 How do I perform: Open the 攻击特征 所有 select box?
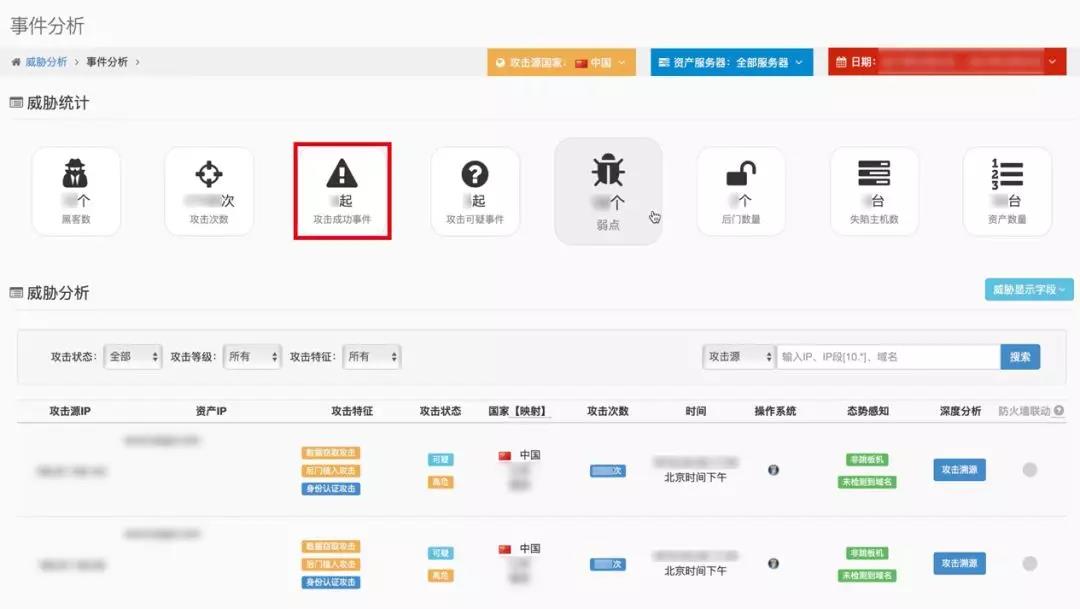pos(371,357)
